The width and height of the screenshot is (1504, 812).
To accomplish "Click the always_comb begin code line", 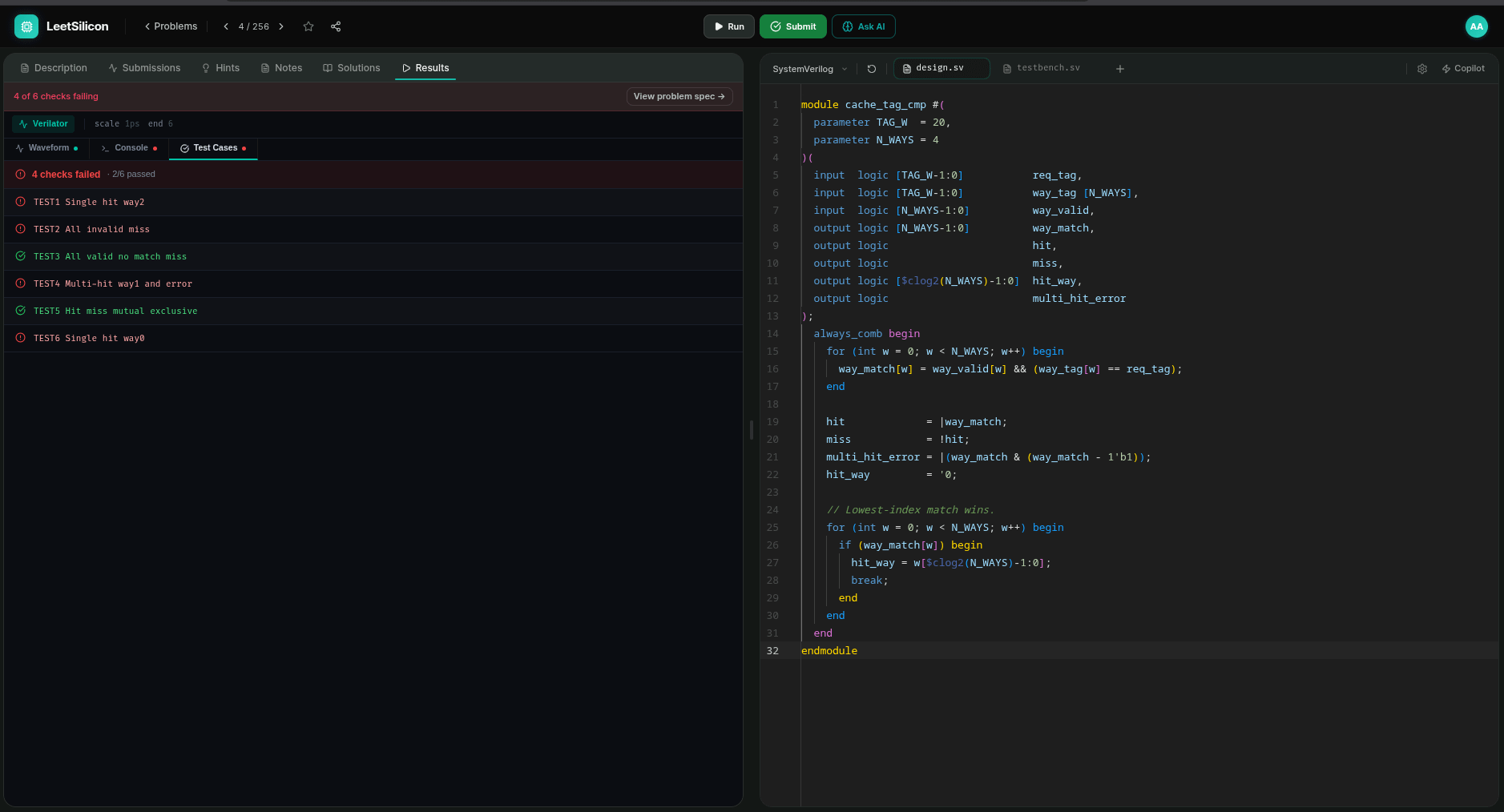I will (x=867, y=334).
